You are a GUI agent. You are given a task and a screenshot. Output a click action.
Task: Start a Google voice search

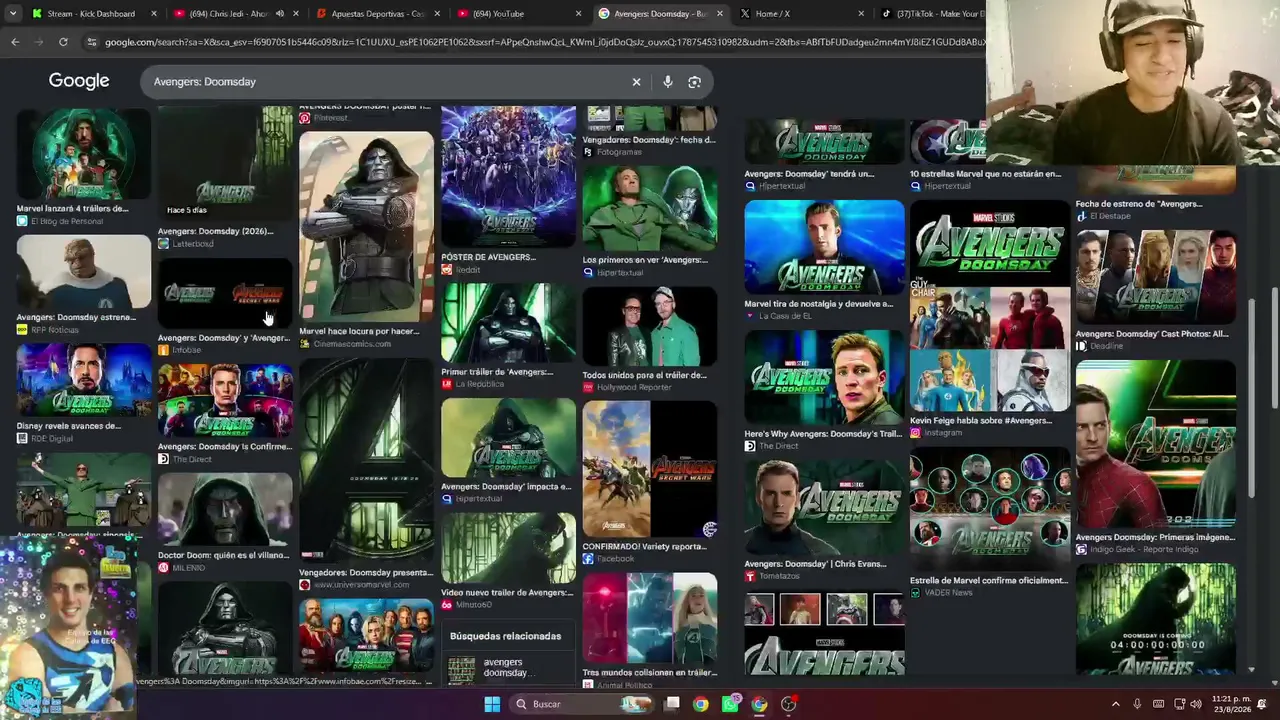pyautogui.click(x=668, y=82)
